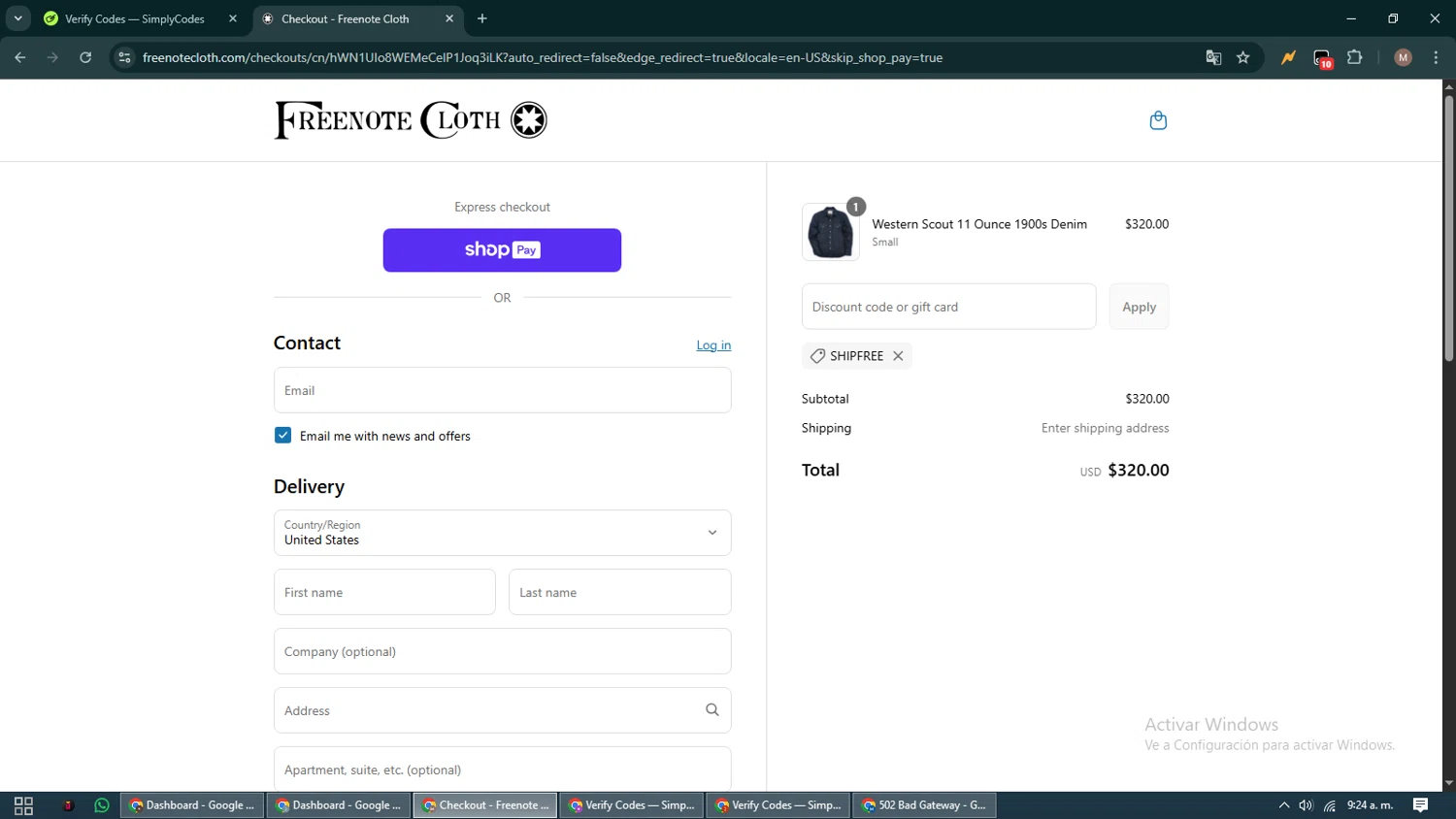Open site information icon in address bar

pyautogui.click(x=124, y=57)
